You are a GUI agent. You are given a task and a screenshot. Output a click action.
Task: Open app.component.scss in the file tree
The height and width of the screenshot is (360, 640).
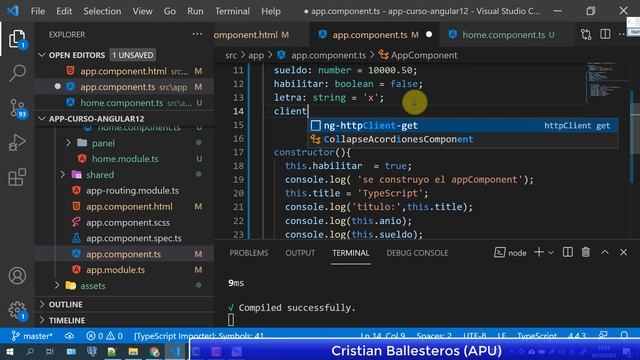[128, 222]
